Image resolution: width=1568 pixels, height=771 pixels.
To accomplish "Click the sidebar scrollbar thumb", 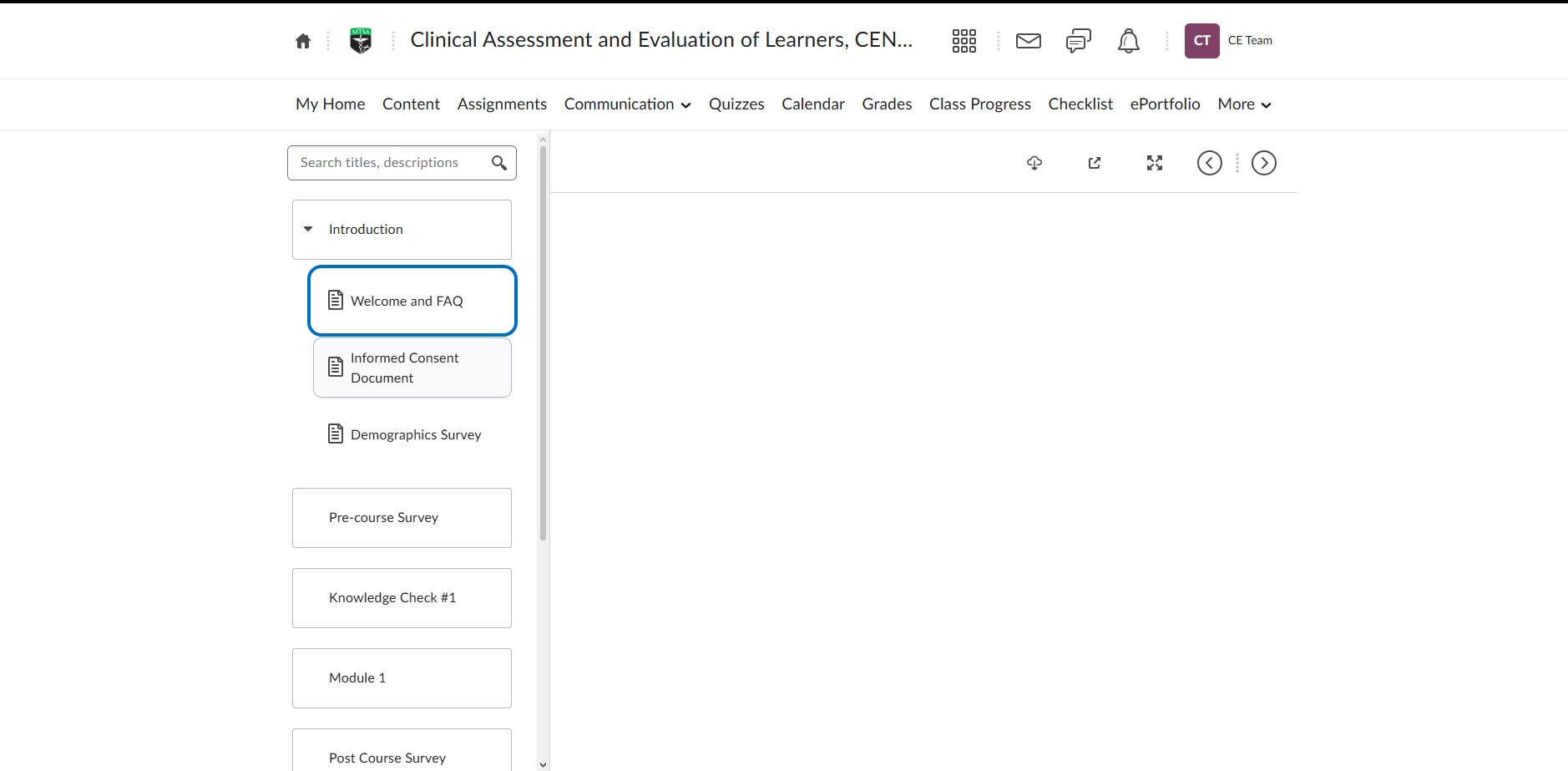I will 544,344.
